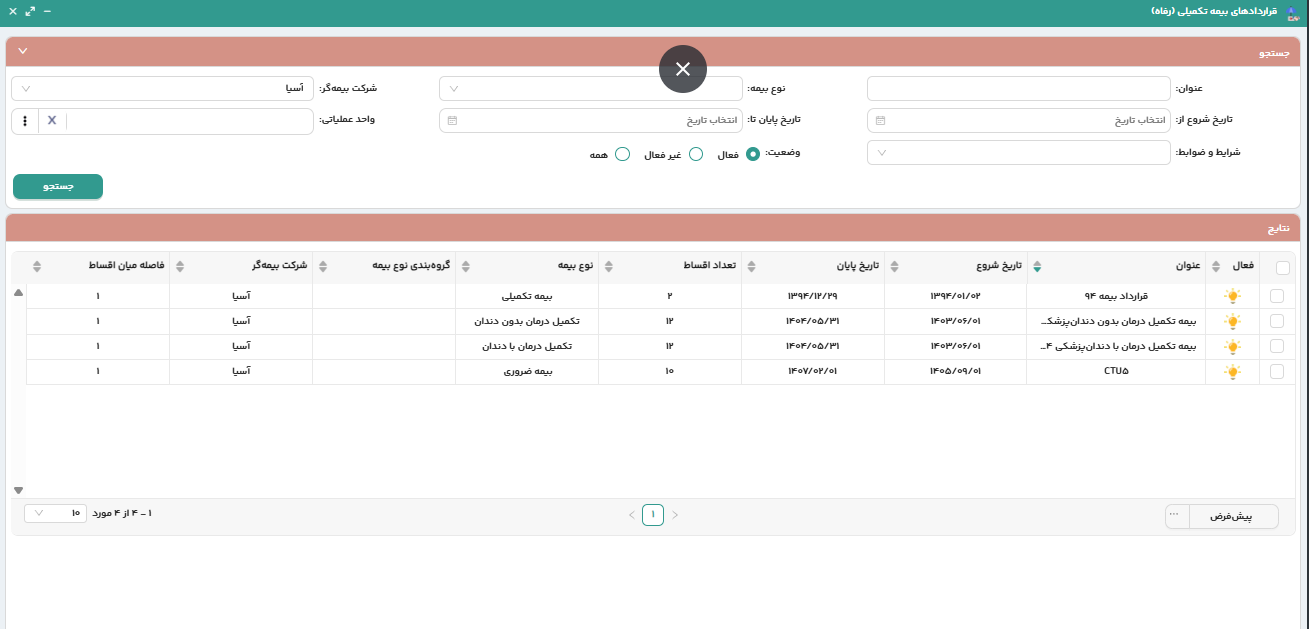Sort table by تعداد اقساط column arrows
The width and height of the screenshot is (1309, 629).
pos(752,266)
